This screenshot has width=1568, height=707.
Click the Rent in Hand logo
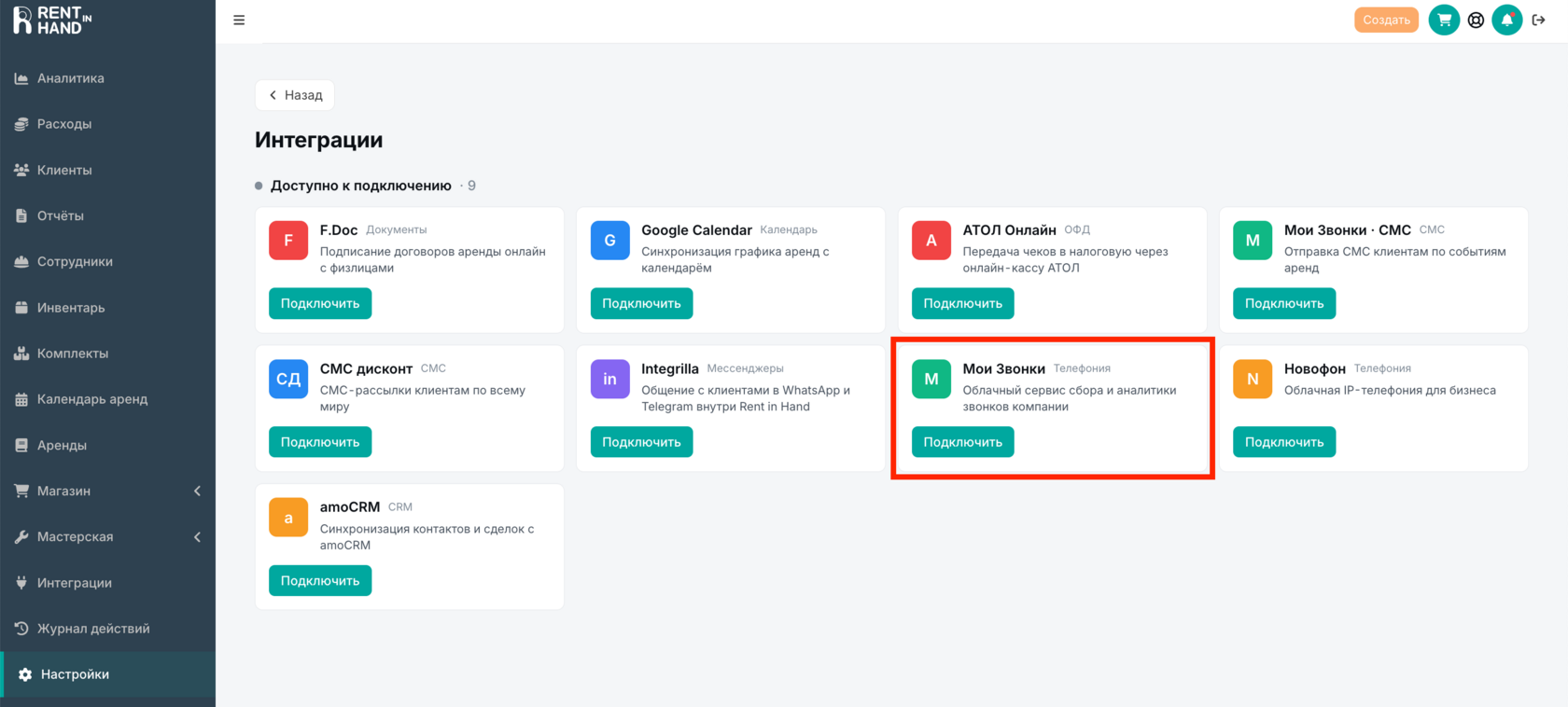tap(52, 21)
